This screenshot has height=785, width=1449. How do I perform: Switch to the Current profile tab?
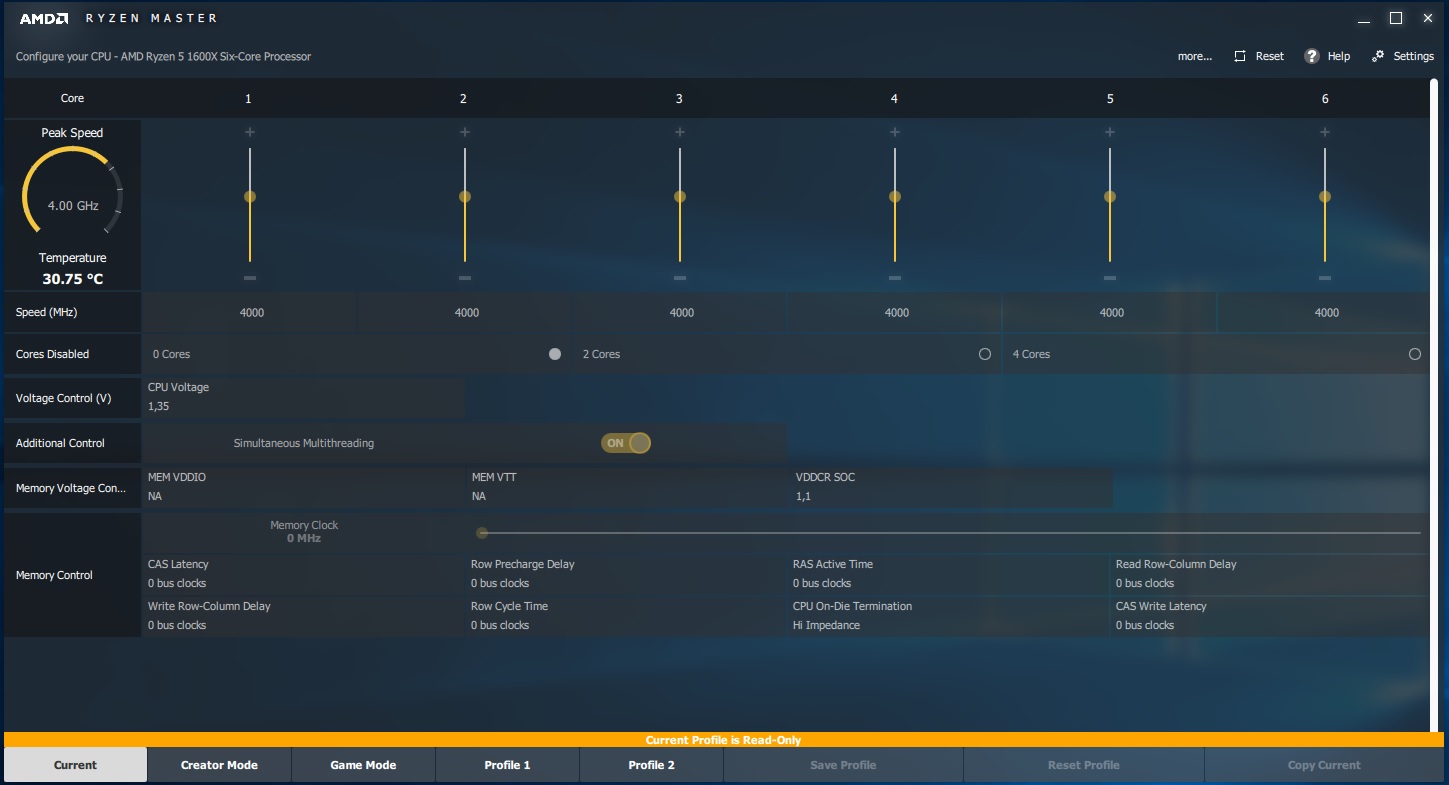75,765
